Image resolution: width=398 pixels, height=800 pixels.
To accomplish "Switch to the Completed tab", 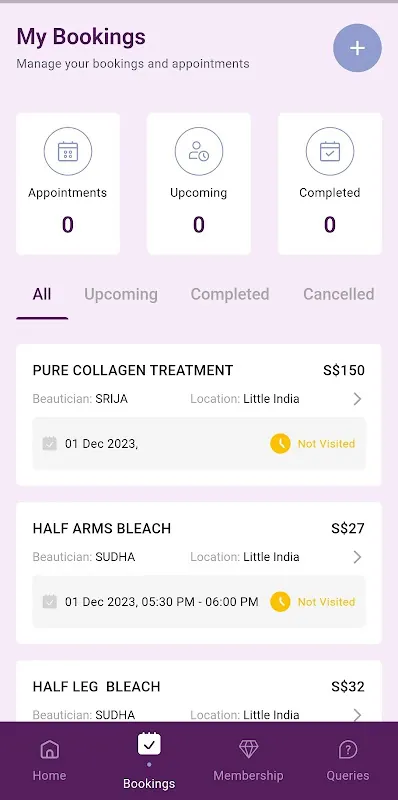I will point(230,294).
